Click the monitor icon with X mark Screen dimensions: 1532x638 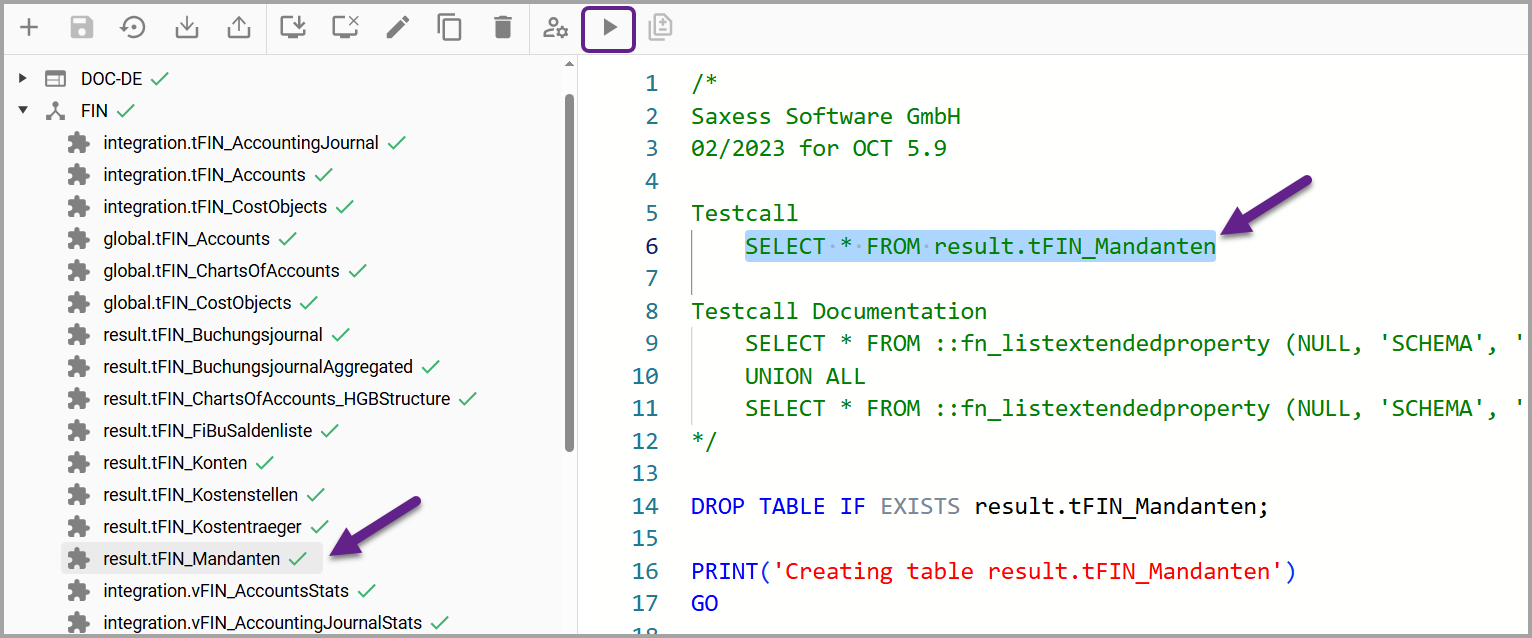pyautogui.click(x=346, y=28)
